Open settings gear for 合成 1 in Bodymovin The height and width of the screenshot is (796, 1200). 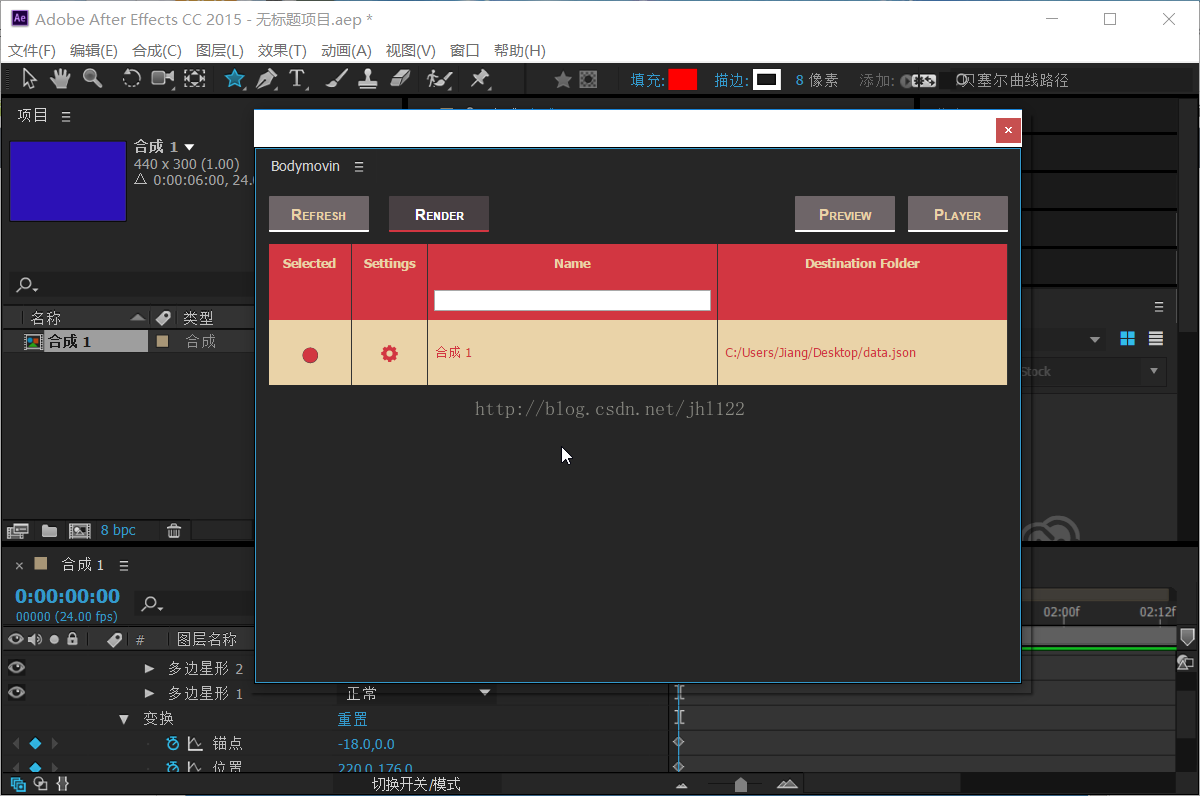[389, 353]
